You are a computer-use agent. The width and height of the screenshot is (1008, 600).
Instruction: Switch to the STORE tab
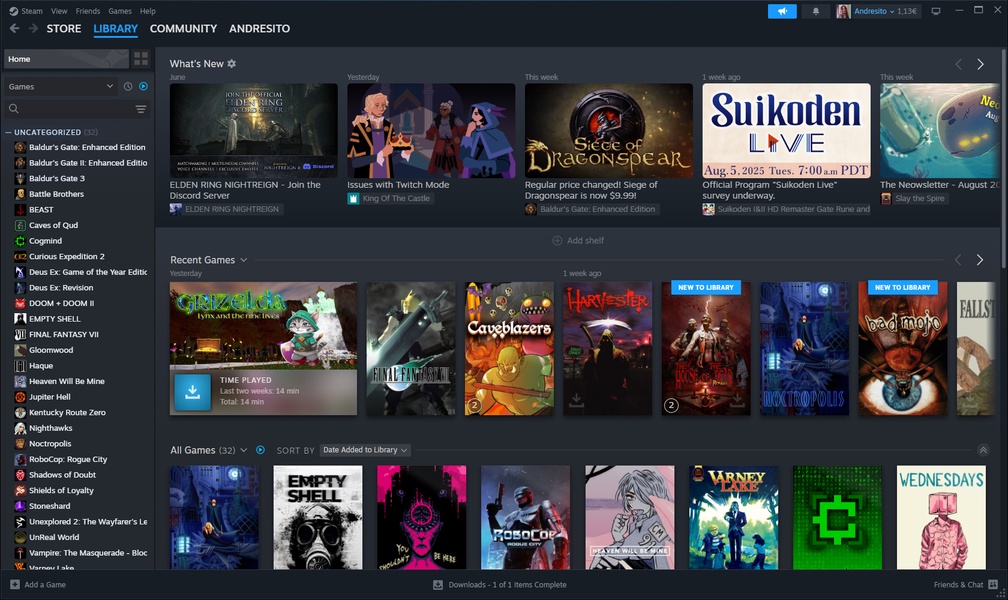click(63, 28)
